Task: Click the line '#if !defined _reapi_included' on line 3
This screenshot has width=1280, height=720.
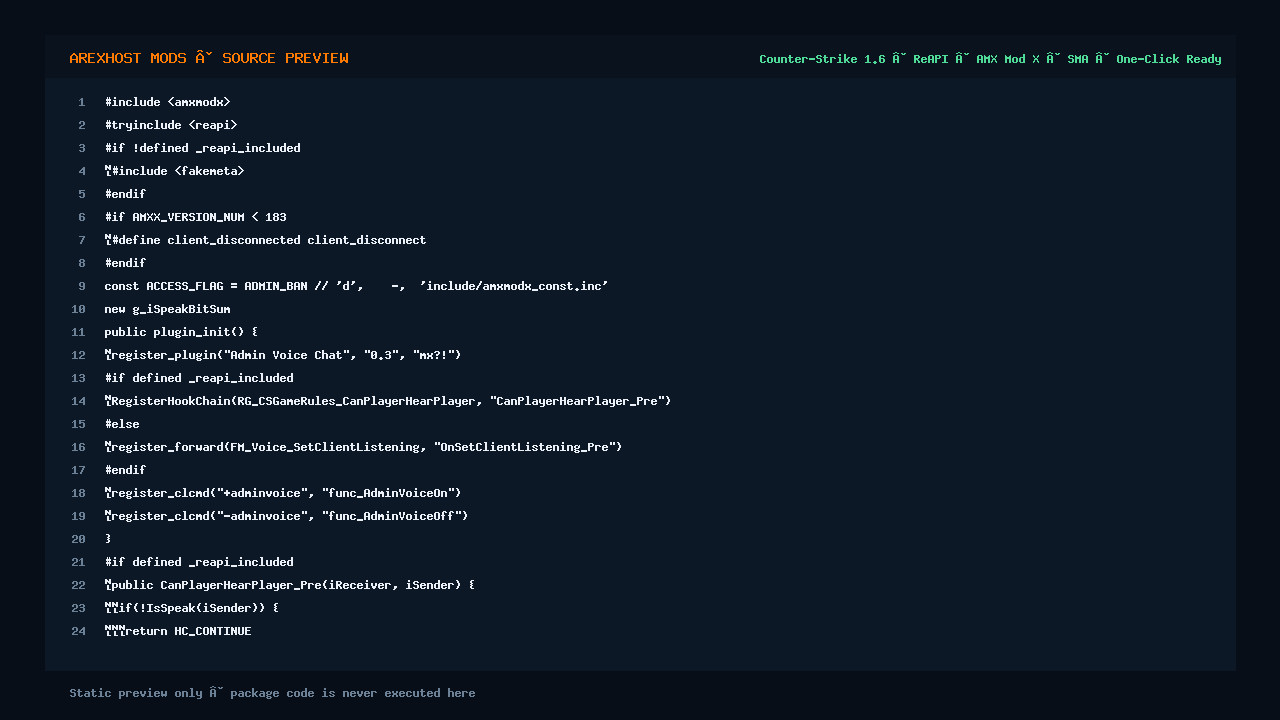Action: [x=202, y=148]
